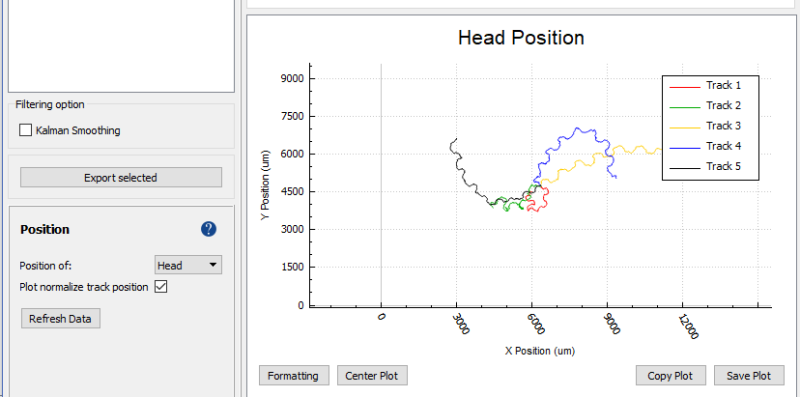Click the X Position (um) axis label
800x397 pixels.
coord(540,351)
